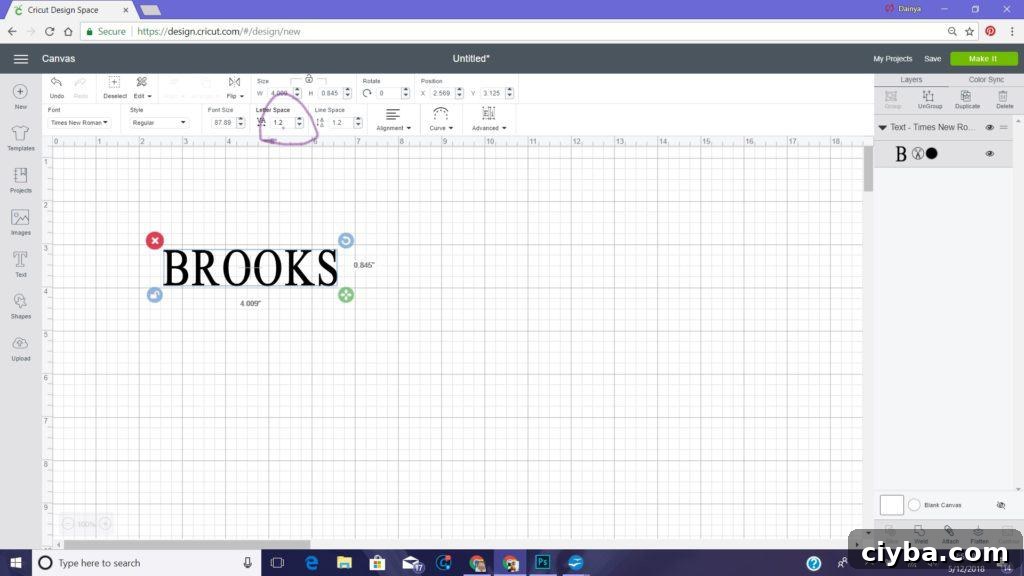Hide the Text - Times New Roman layer group
This screenshot has width=1024, height=576.
[989, 127]
